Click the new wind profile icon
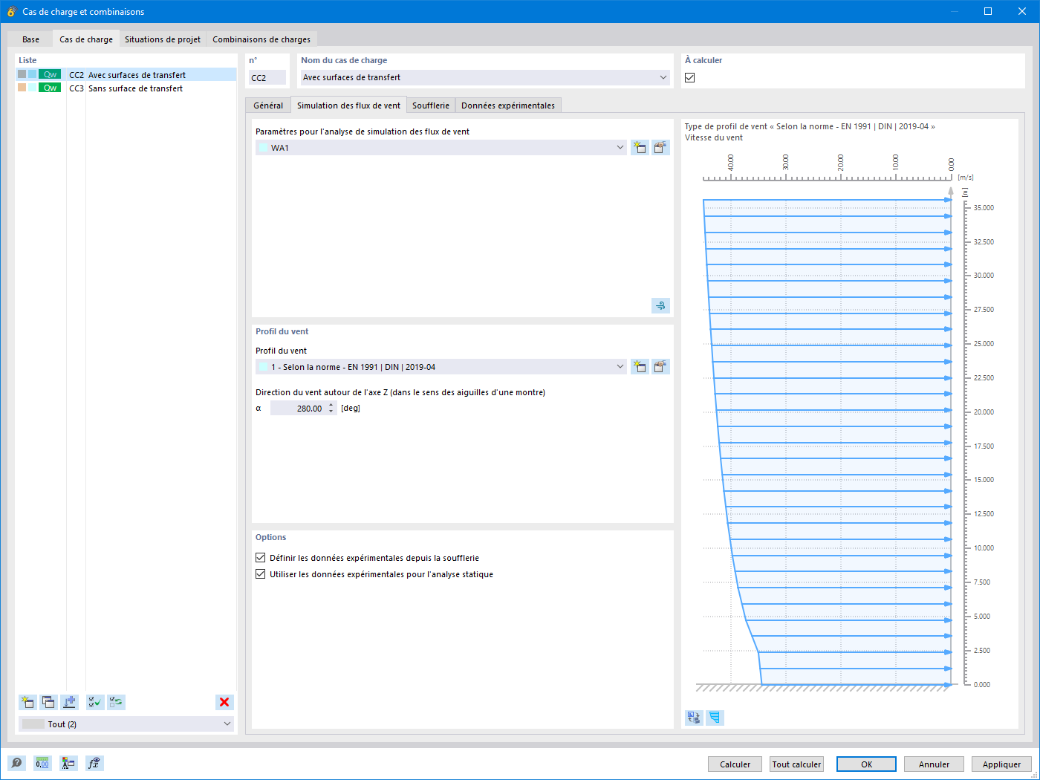Screen dimensions: 1040x780 (639, 367)
